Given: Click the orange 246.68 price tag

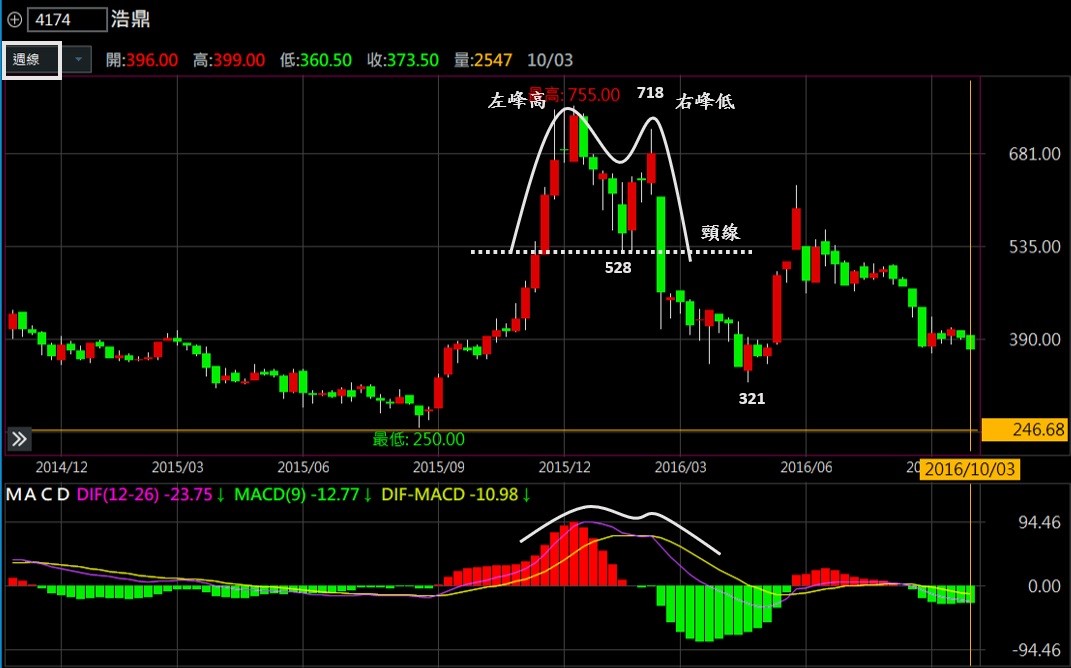Looking at the screenshot, I should pyautogui.click(x=1025, y=430).
